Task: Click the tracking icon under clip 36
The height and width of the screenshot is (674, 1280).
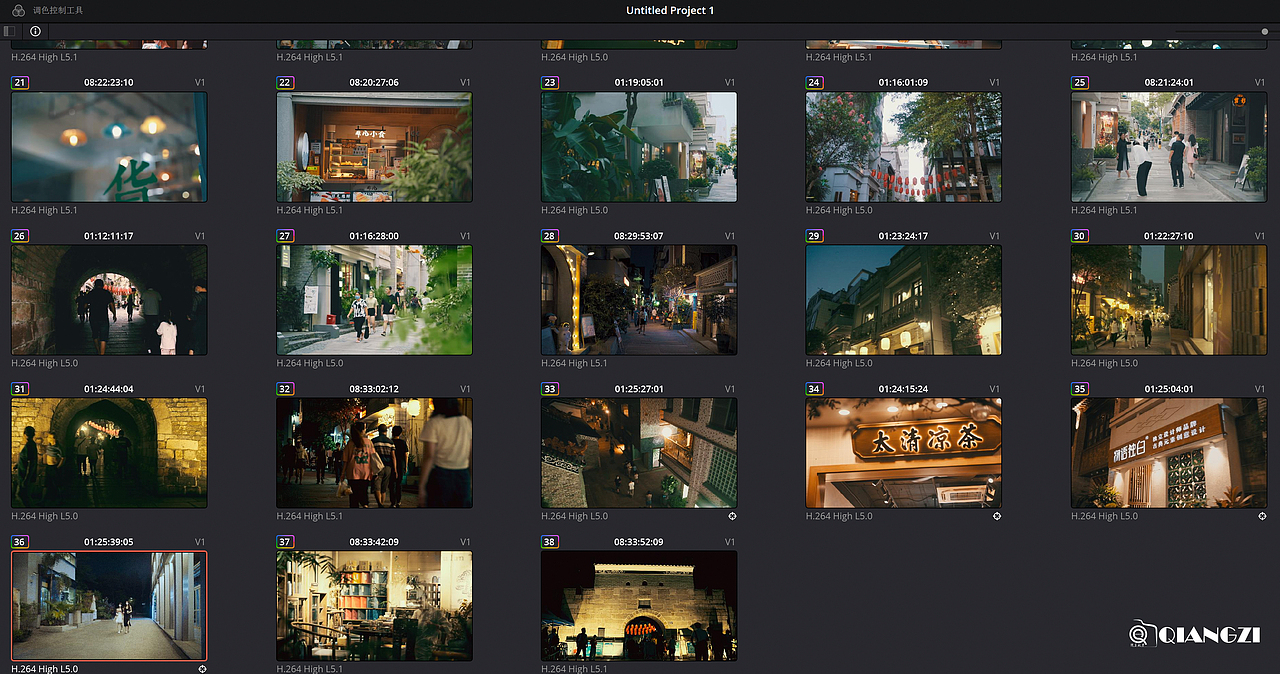Action: [x=203, y=668]
